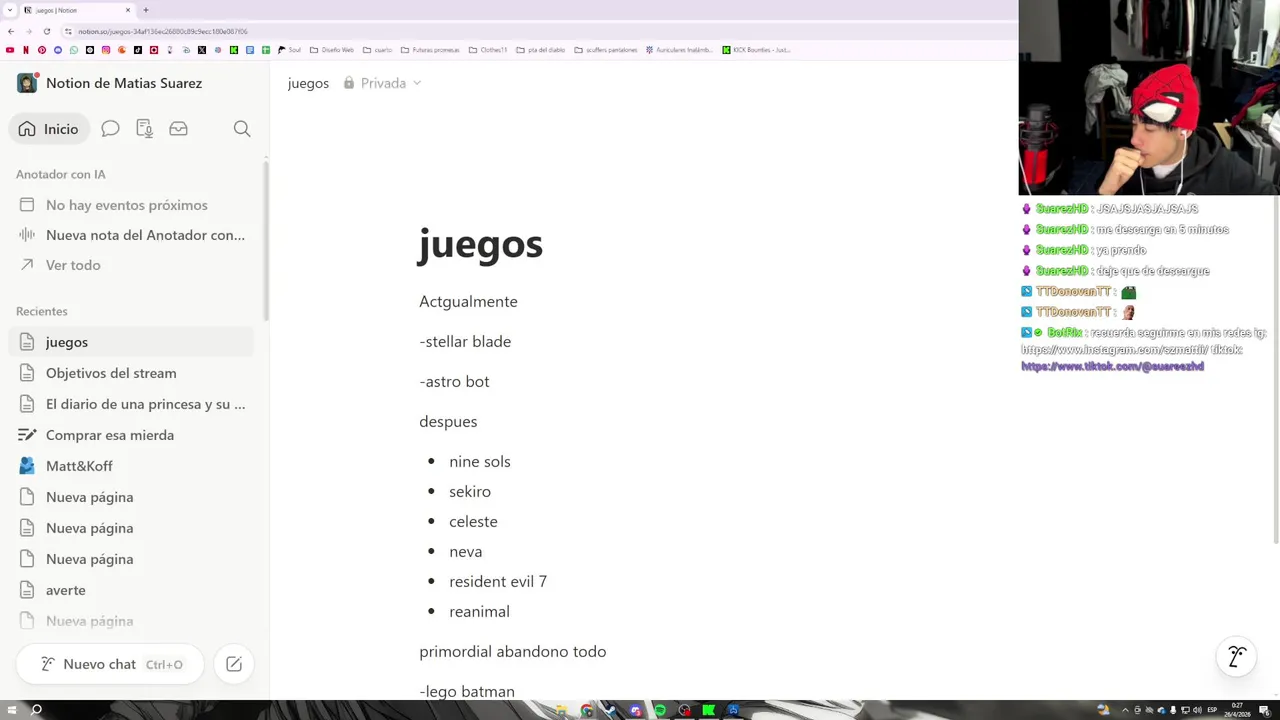Click reanimal bullet item

point(479,611)
